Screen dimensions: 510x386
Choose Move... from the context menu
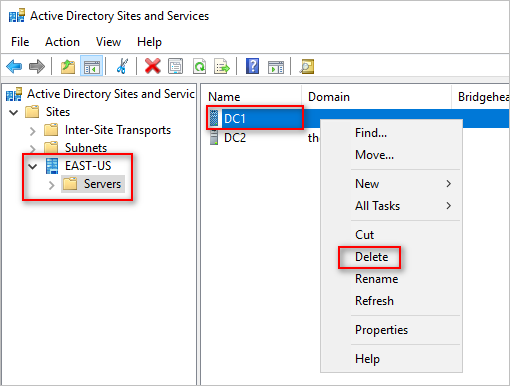coord(391,155)
